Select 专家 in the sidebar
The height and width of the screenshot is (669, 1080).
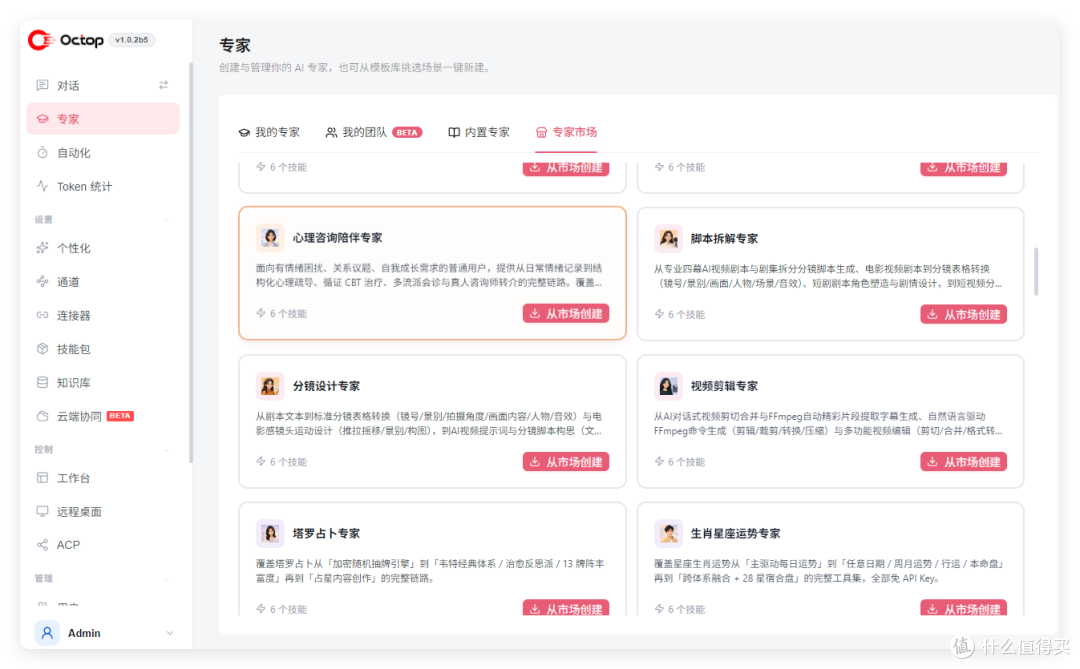click(103, 119)
